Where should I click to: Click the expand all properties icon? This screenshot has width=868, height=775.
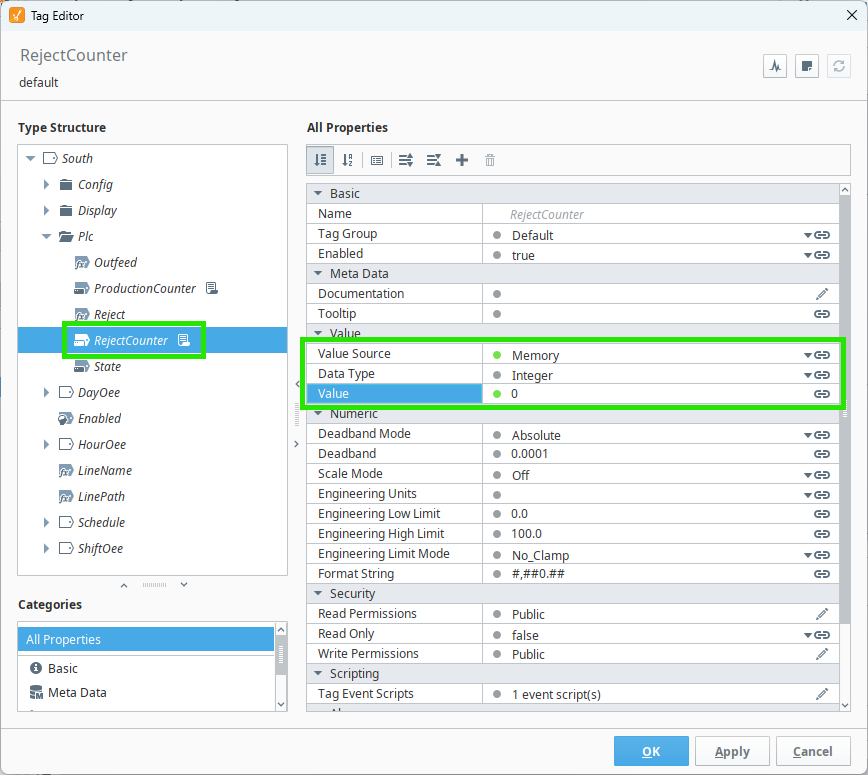tap(406, 160)
